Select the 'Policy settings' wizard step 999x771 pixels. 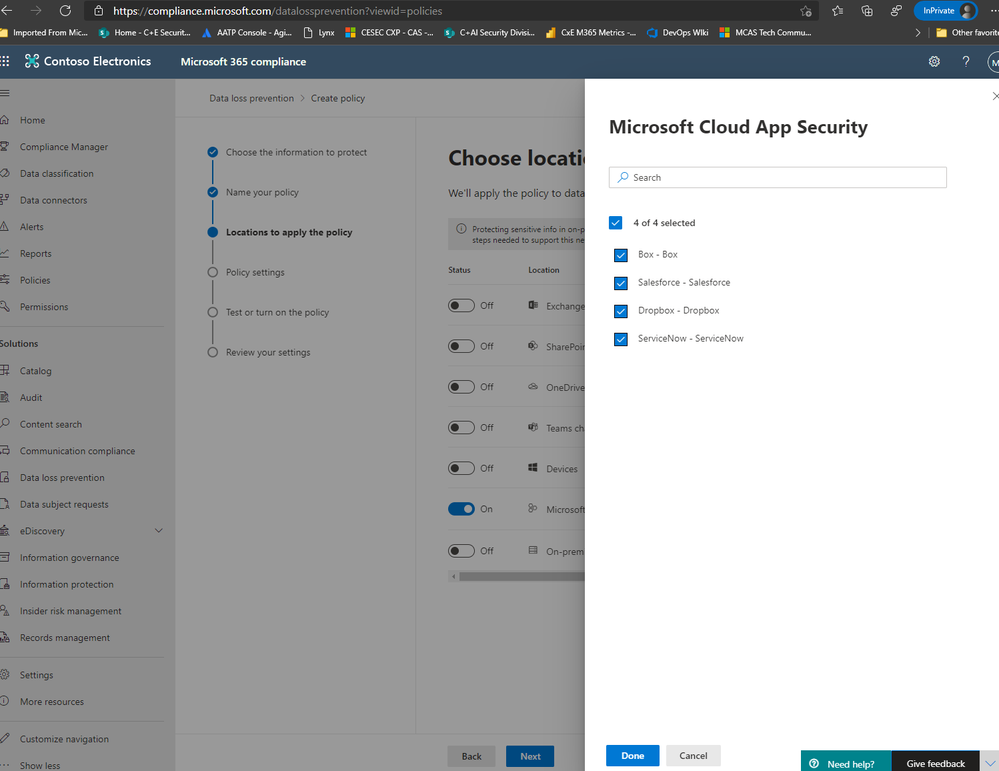click(x=255, y=272)
